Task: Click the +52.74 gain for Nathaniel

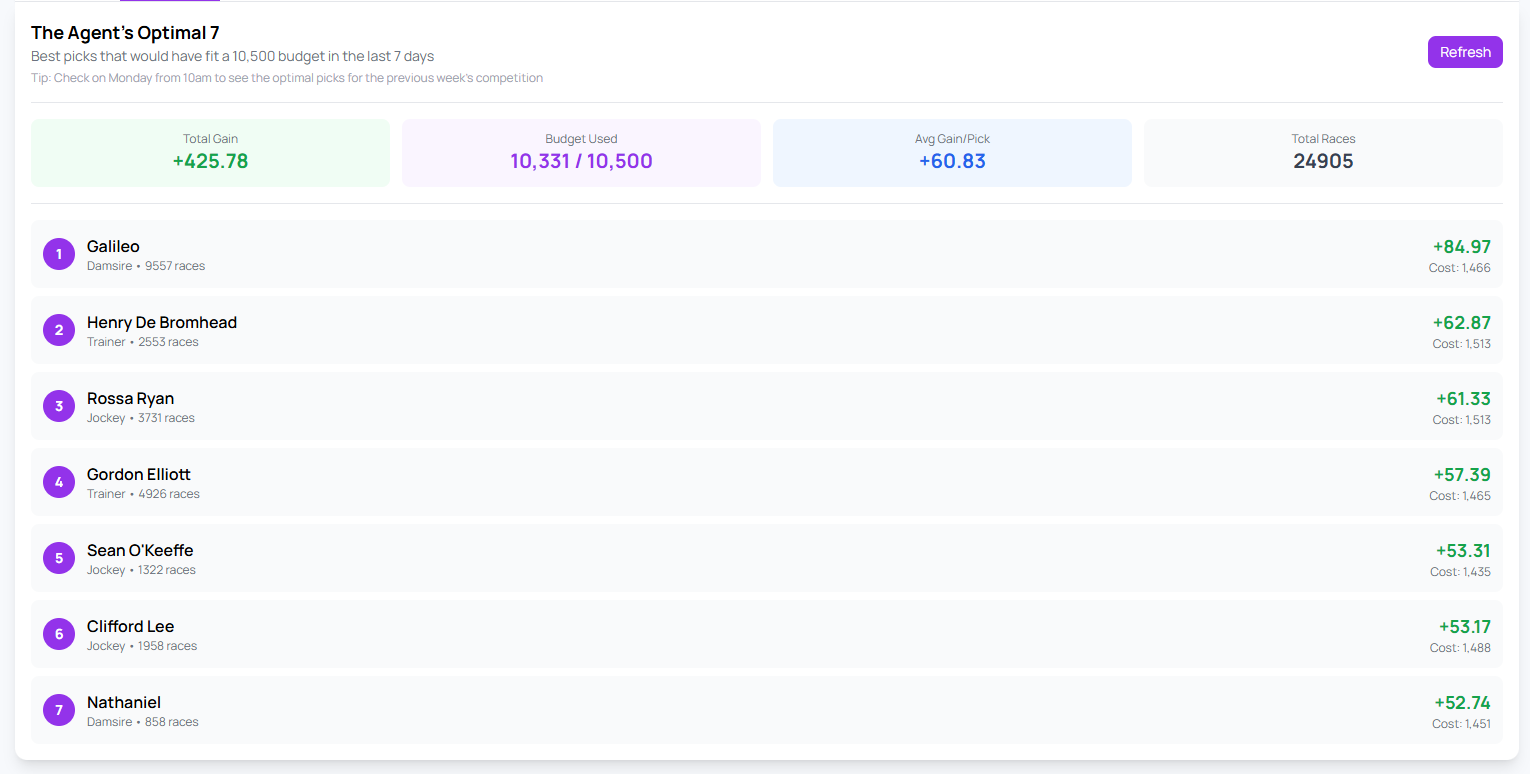Action: pos(1462,702)
